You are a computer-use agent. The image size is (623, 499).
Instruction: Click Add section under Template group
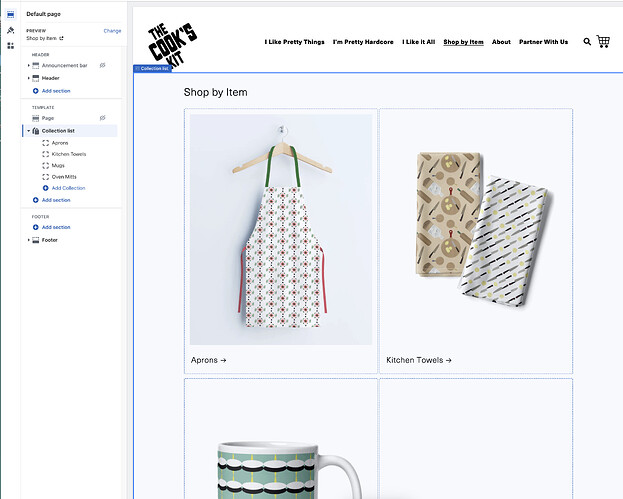tap(56, 200)
